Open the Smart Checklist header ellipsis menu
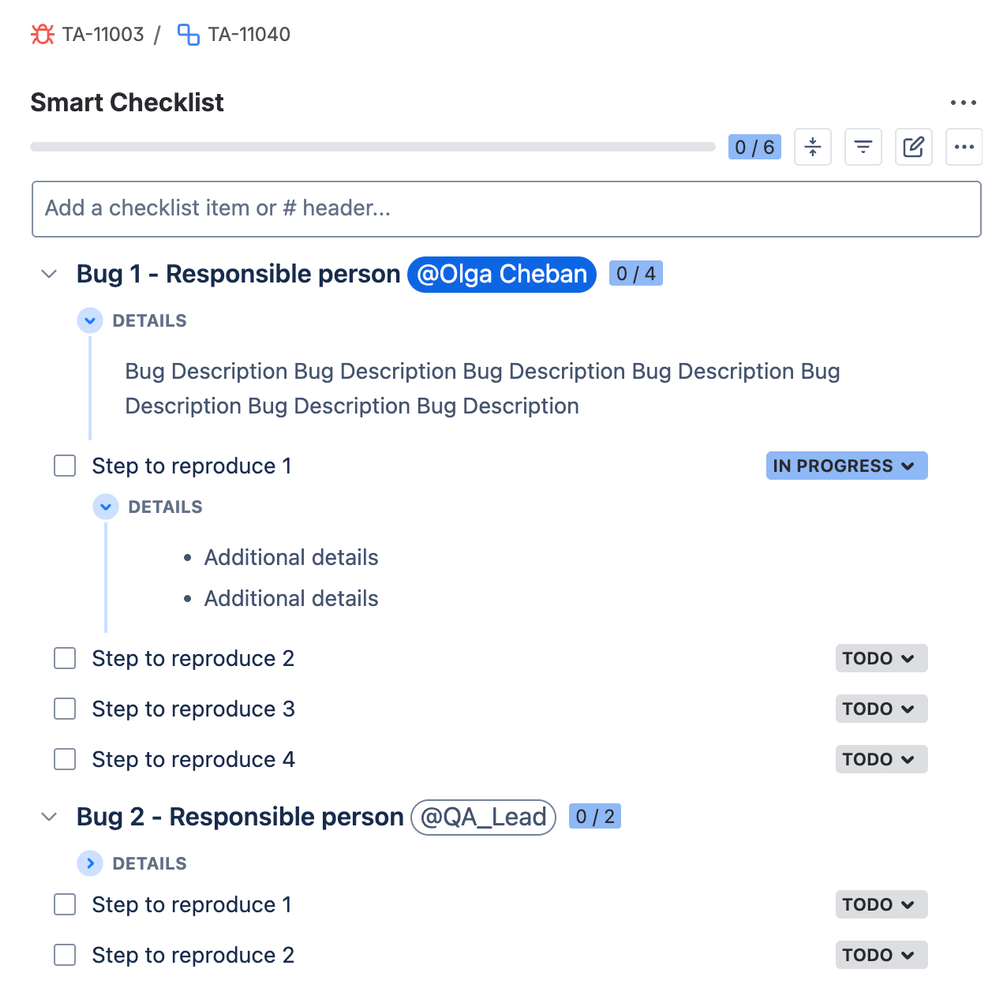The image size is (996, 999). tap(963, 102)
